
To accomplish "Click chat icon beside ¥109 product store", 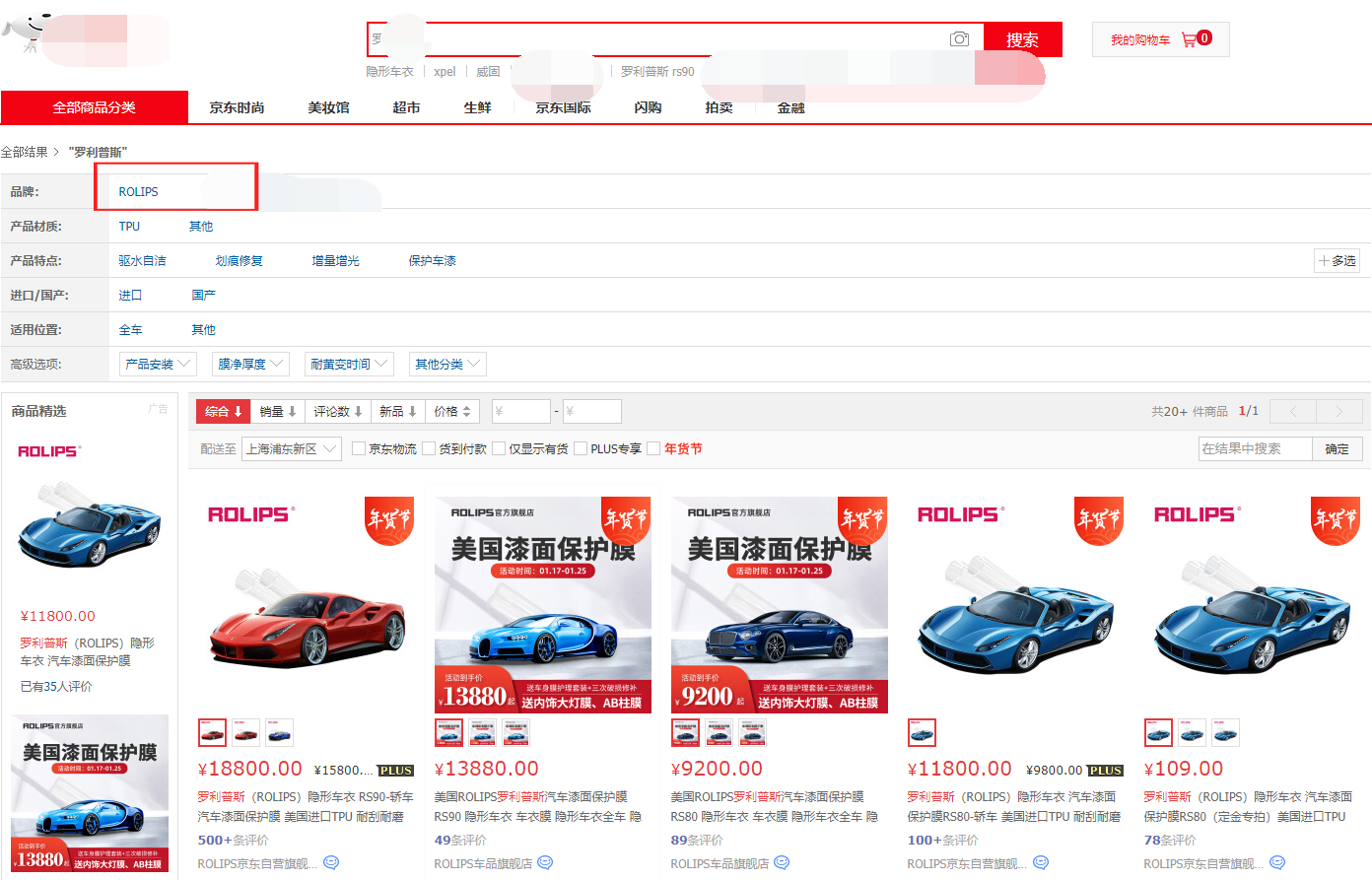I will [x=1277, y=863].
